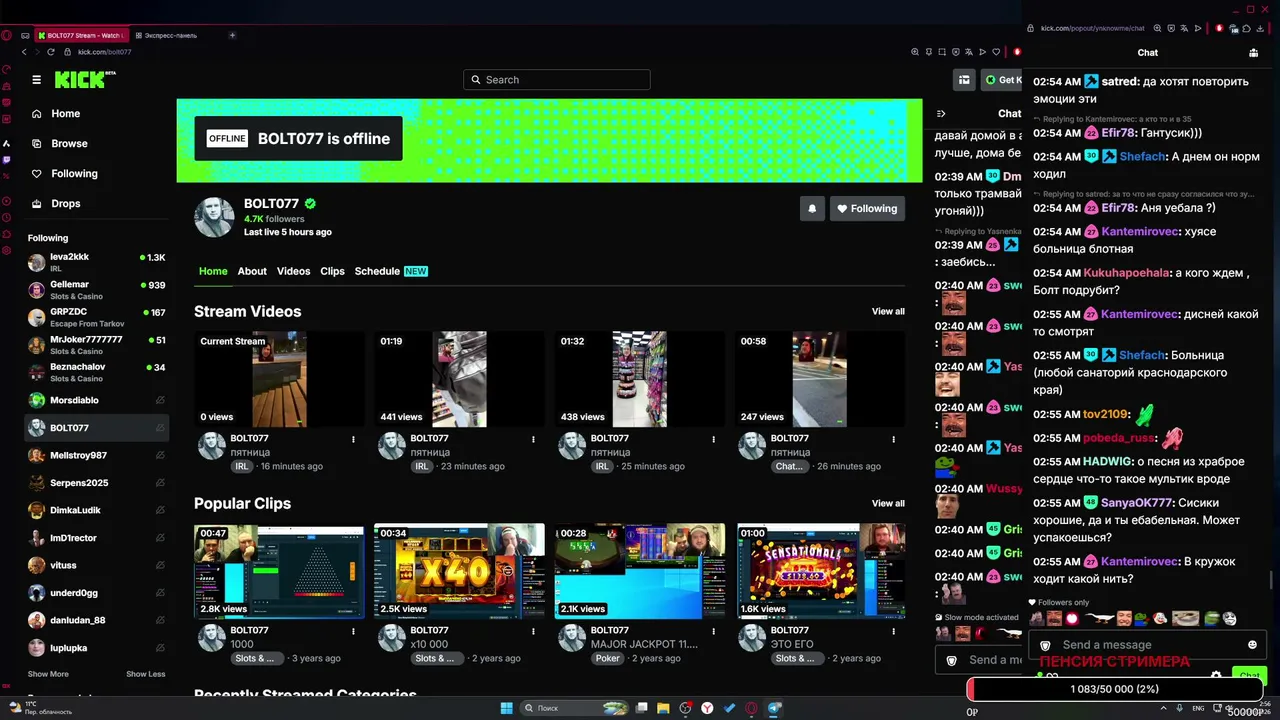The height and width of the screenshot is (720, 1280).
Task: Play the 2.8K views popular clip
Action: pos(279,571)
